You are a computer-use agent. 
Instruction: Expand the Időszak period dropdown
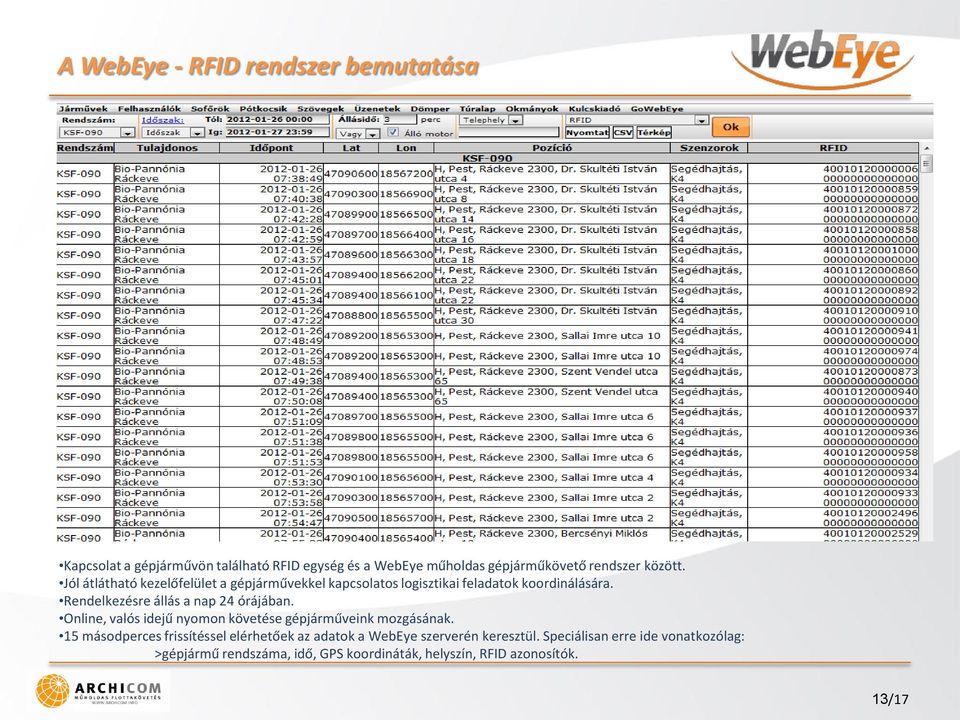[197, 133]
